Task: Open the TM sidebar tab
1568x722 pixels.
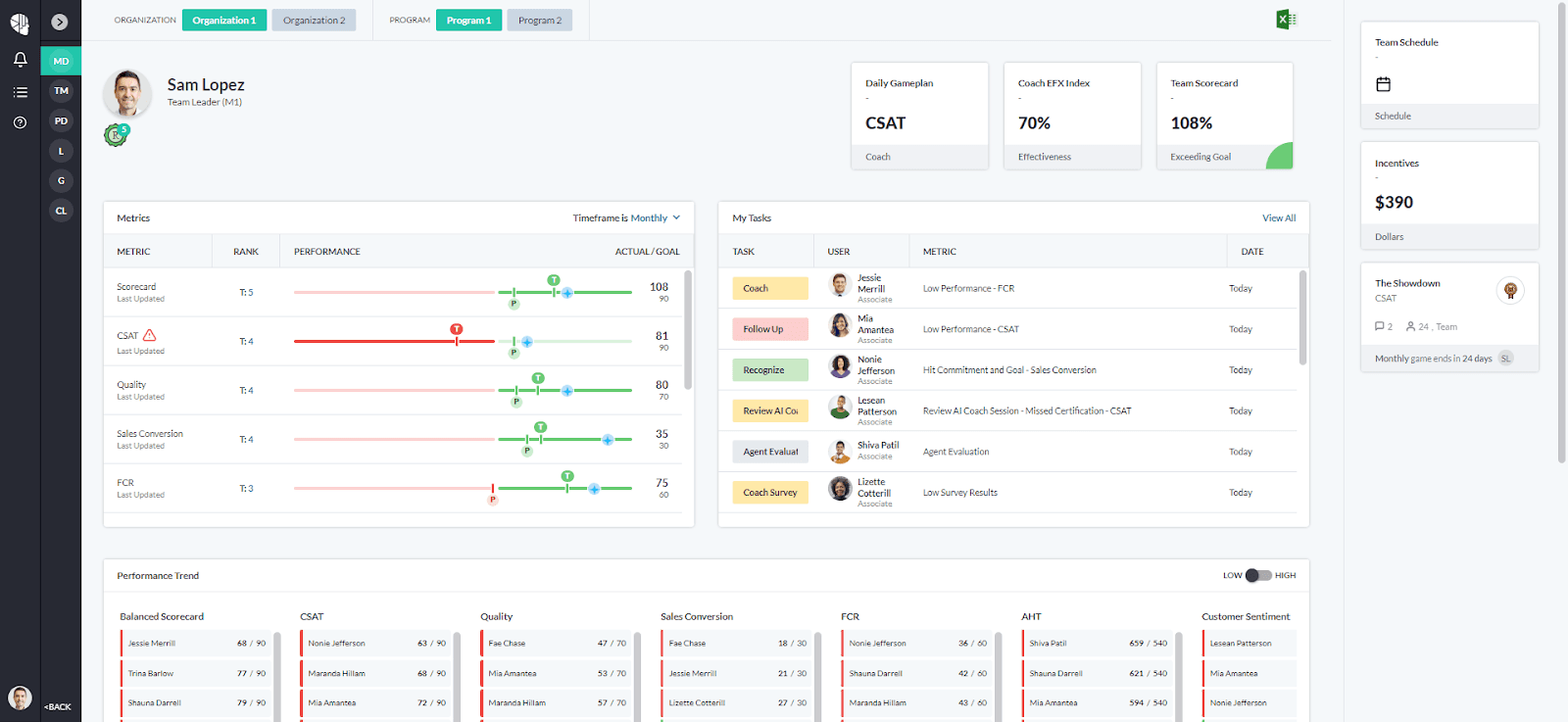Action: click(61, 91)
